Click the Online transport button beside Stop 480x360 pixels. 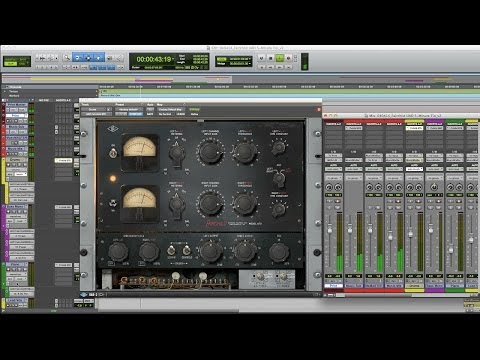262,58
